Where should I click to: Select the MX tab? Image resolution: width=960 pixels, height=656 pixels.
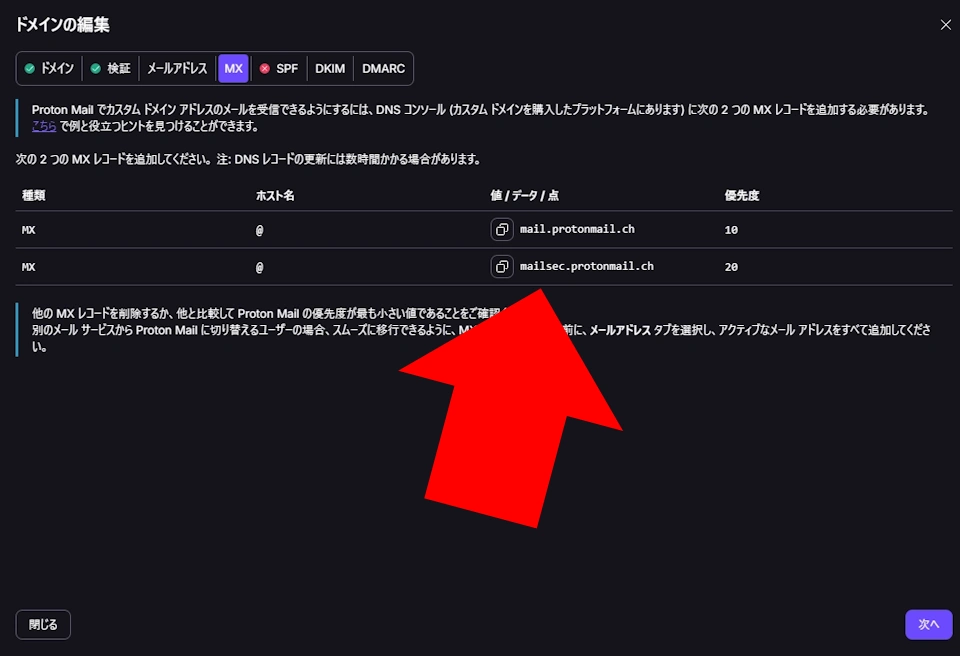(233, 69)
